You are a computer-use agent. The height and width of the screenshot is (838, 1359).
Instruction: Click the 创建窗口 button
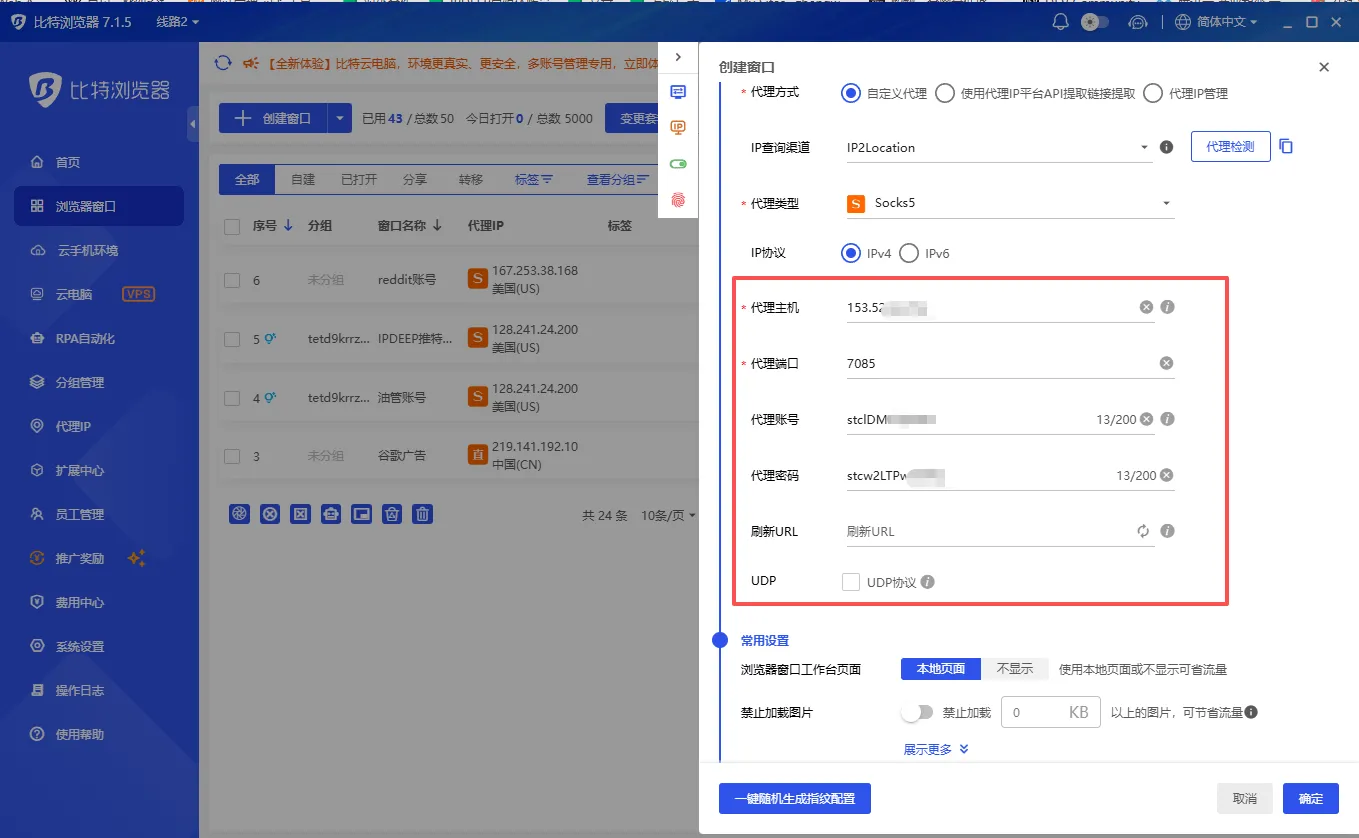click(x=273, y=118)
